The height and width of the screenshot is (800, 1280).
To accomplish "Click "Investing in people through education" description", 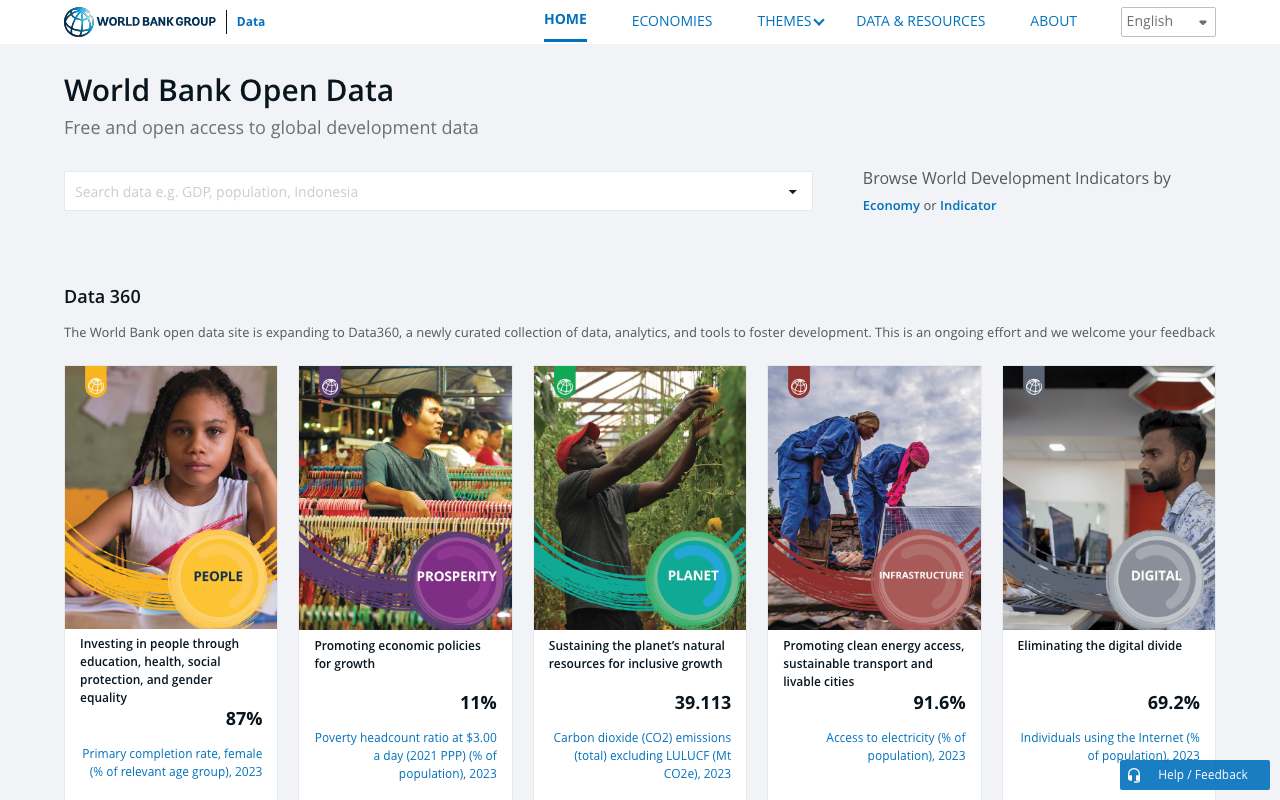I will pos(160,671).
